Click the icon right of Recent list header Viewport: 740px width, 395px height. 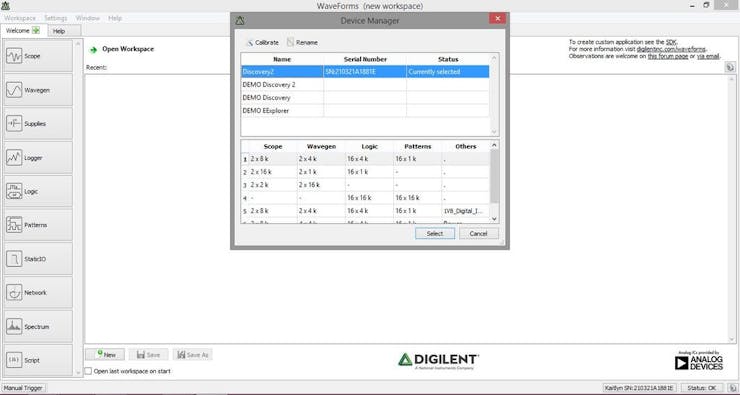[730, 67]
